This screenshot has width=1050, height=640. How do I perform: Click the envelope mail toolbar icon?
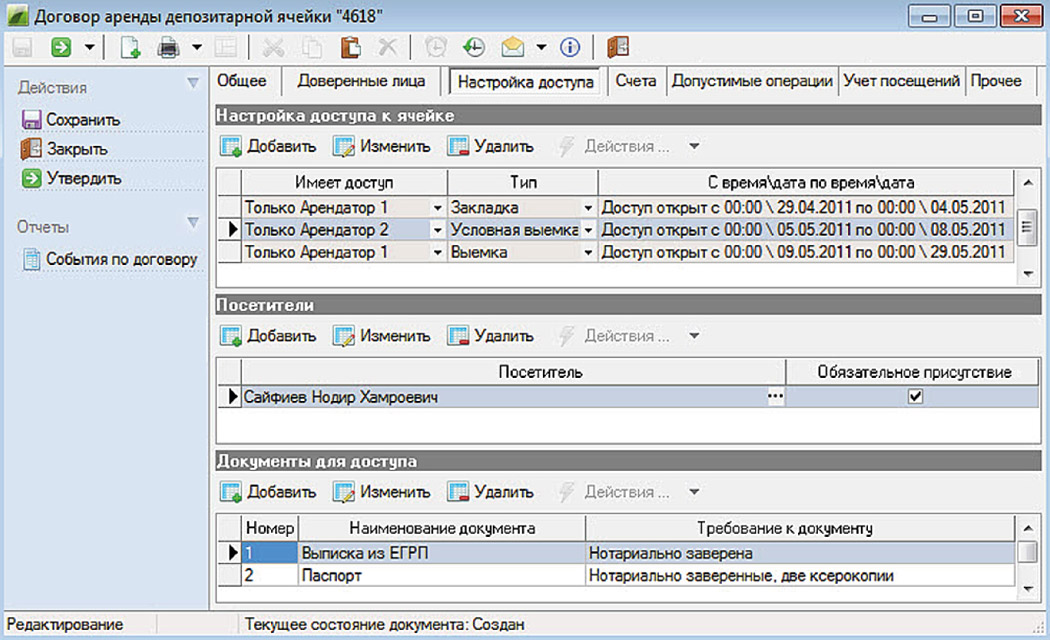click(513, 47)
